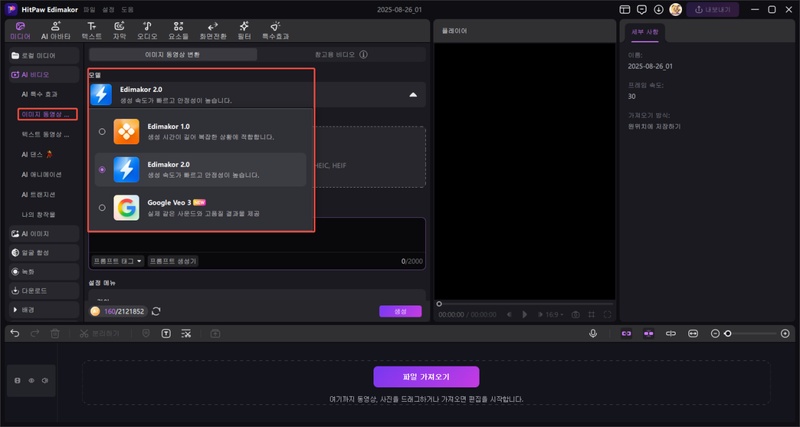The image size is (800, 427).
Task: Open the 도움 menu
Action: 127,10
